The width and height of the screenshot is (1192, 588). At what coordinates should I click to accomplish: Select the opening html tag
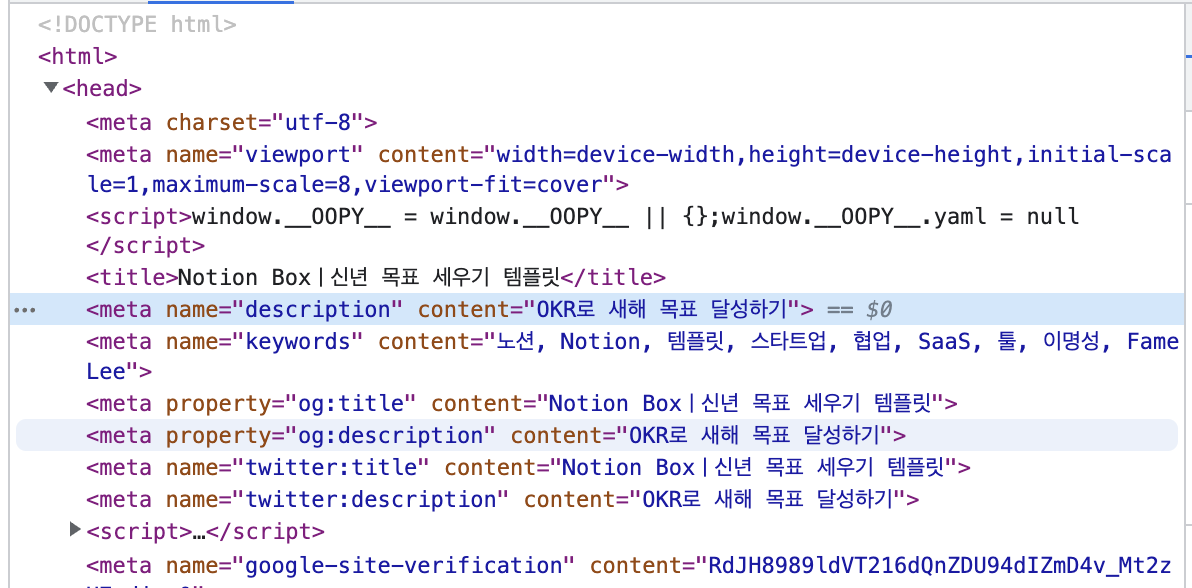point(78,56)
